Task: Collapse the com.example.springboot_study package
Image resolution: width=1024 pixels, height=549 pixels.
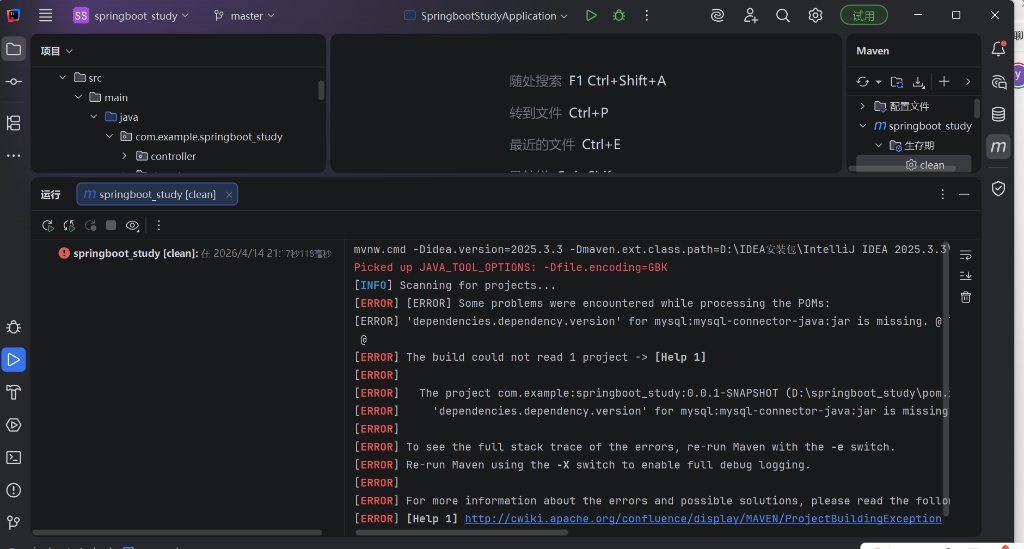Action: pos(109,136)
